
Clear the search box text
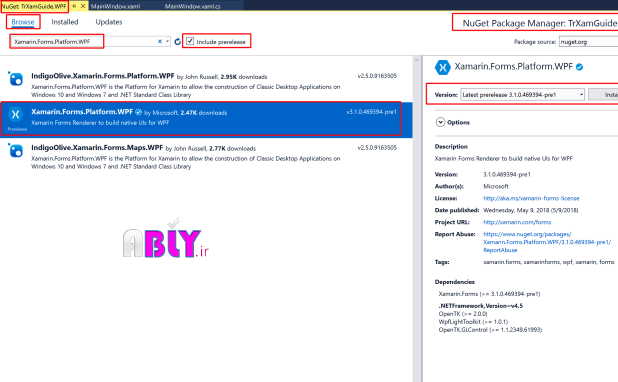point(160,41)
